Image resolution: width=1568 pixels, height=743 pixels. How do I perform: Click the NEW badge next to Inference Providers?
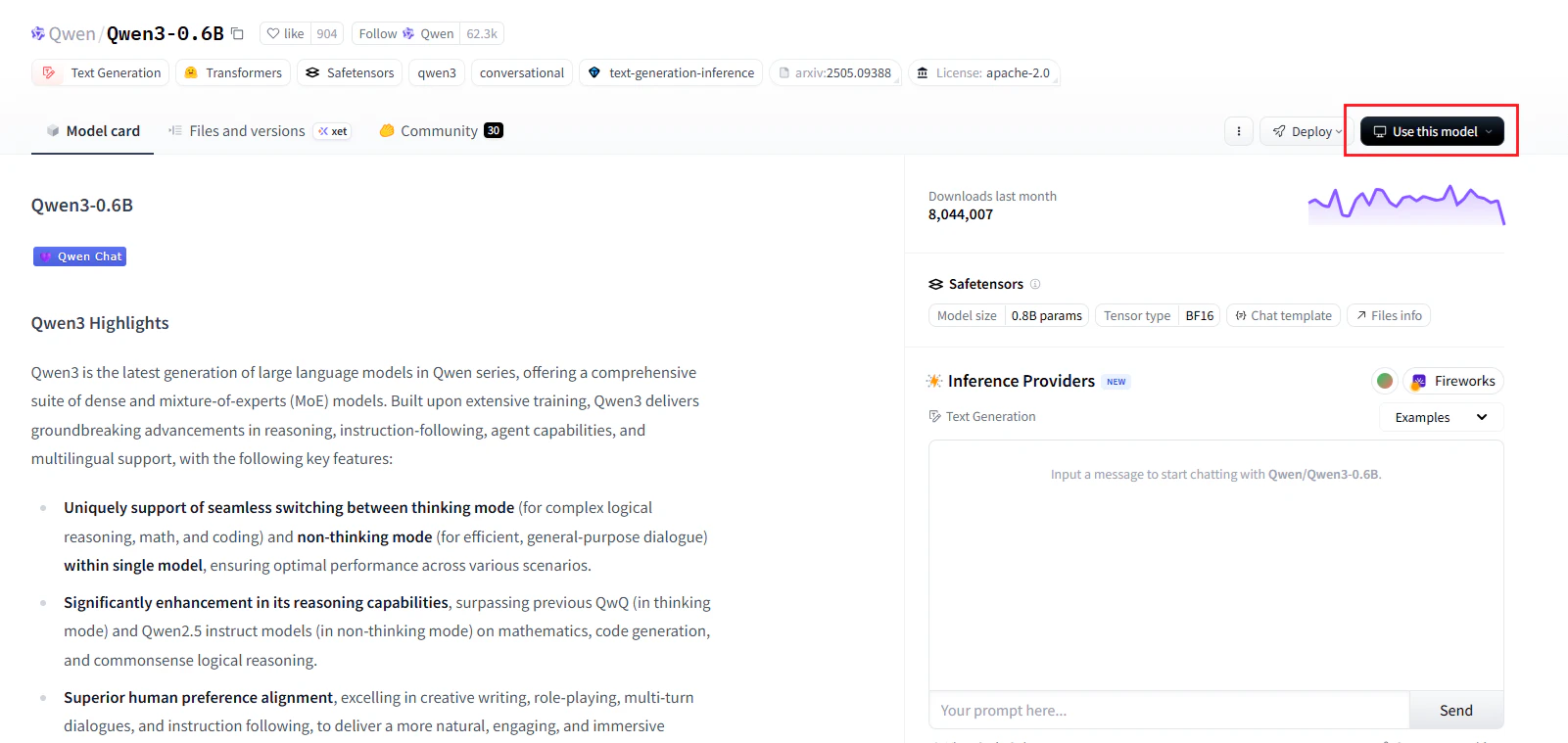1117,382
